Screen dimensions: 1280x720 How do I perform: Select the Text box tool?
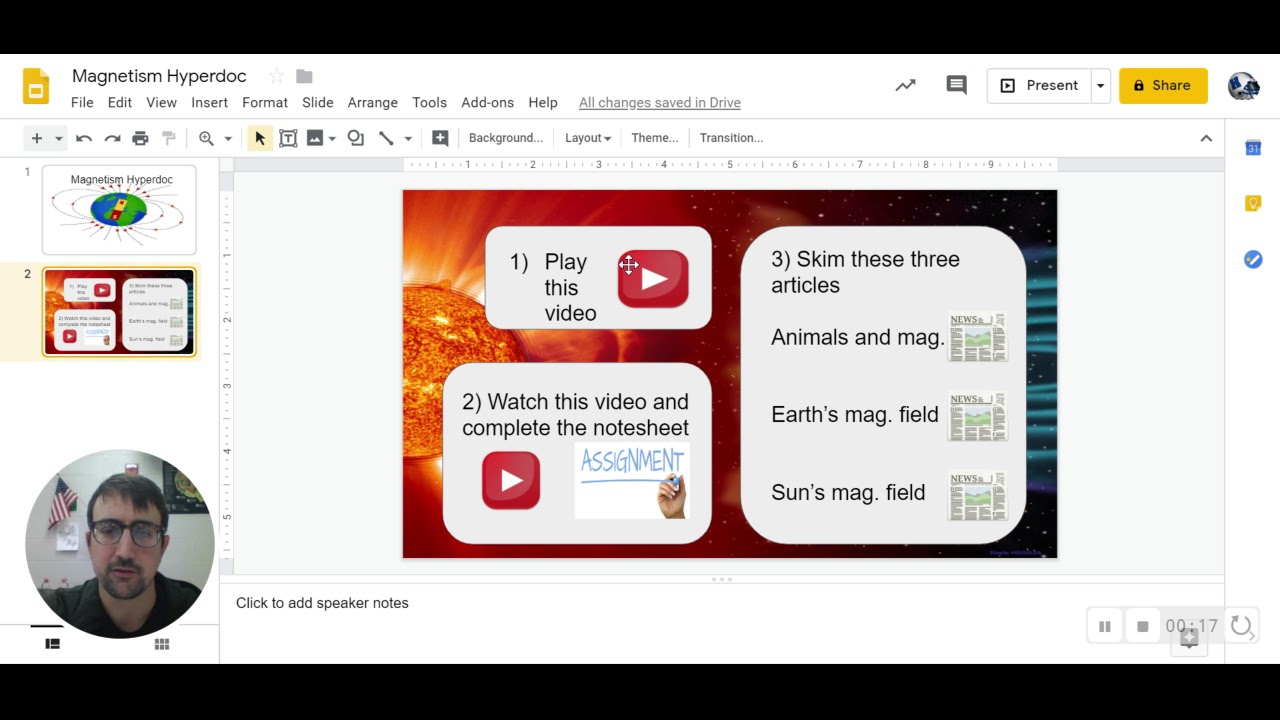coord(288,138)
